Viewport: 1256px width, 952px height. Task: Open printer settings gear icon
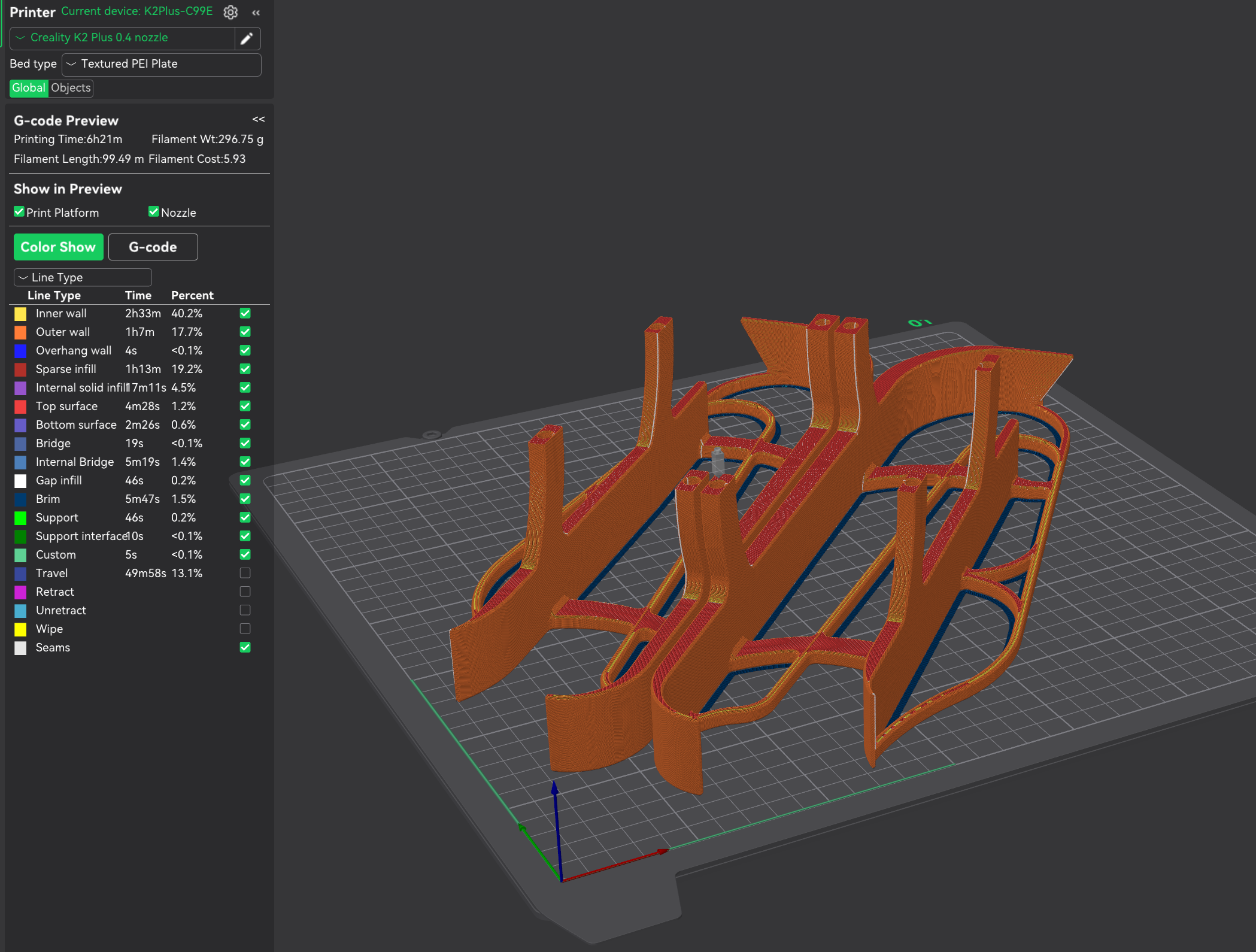coord(230,12)
